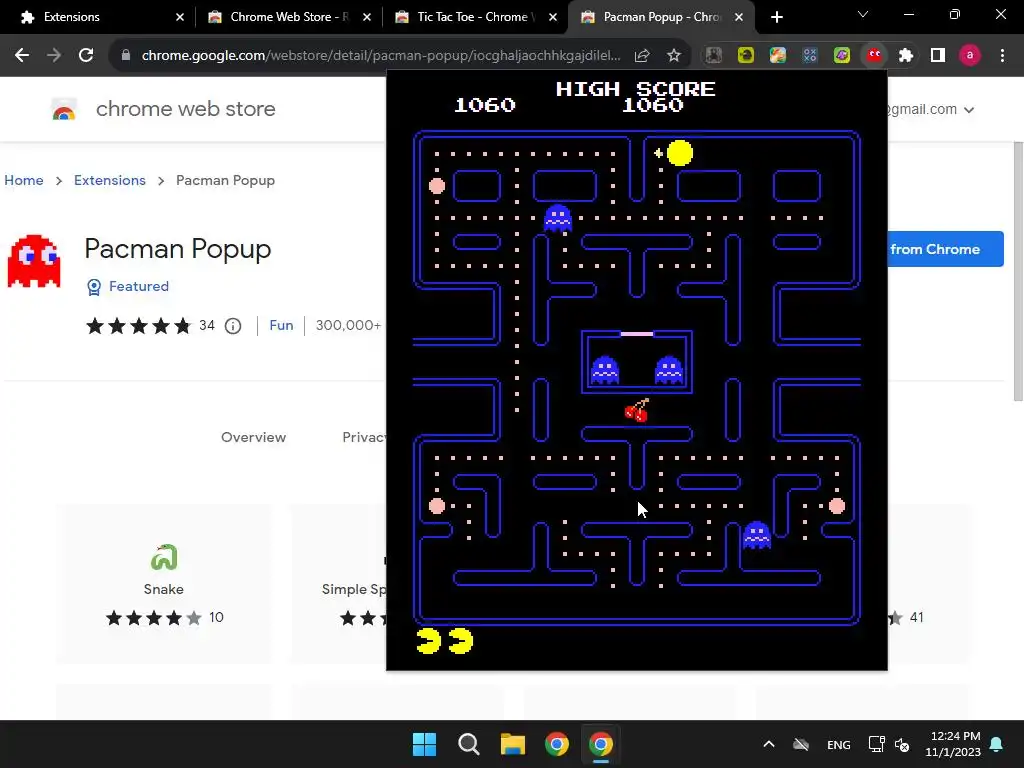
Task: Click the 300,000+ users text
Action: pyautogui.click(x=348, y=325)
